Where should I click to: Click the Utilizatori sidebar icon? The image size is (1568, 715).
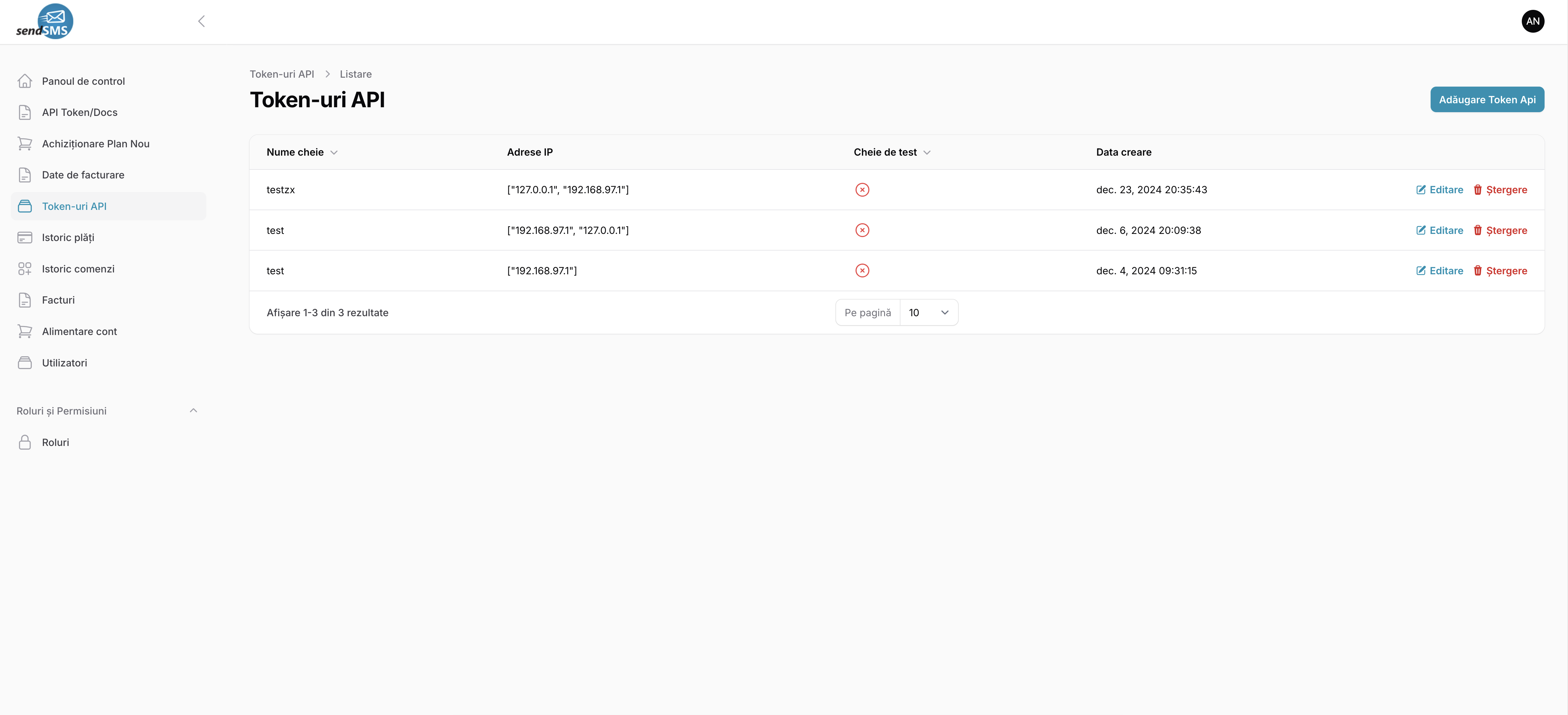click(25, 363)
